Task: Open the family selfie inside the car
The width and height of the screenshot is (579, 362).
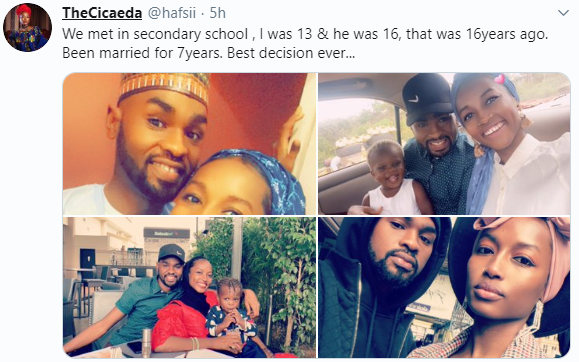Action: click(x=444, y=144)
